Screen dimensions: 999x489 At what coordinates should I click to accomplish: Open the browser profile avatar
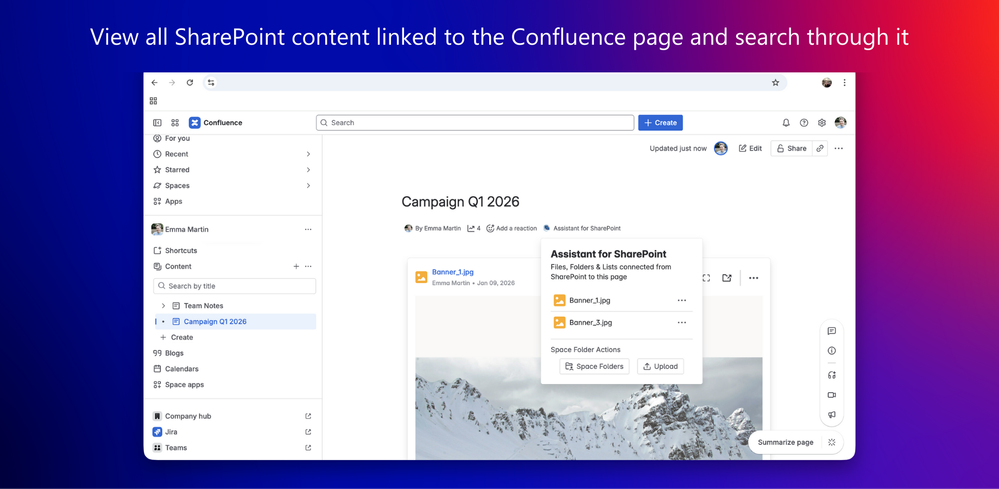coord(827,83)
